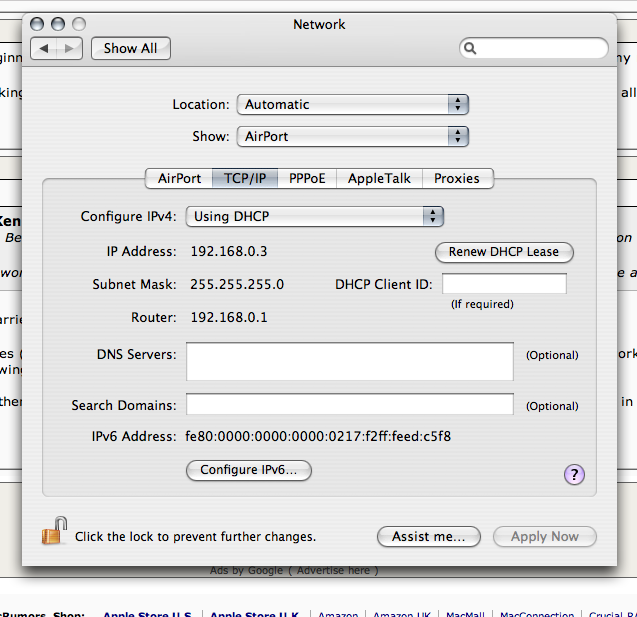Click the (Optional) note beside Search Domains

tap(552, 406)
